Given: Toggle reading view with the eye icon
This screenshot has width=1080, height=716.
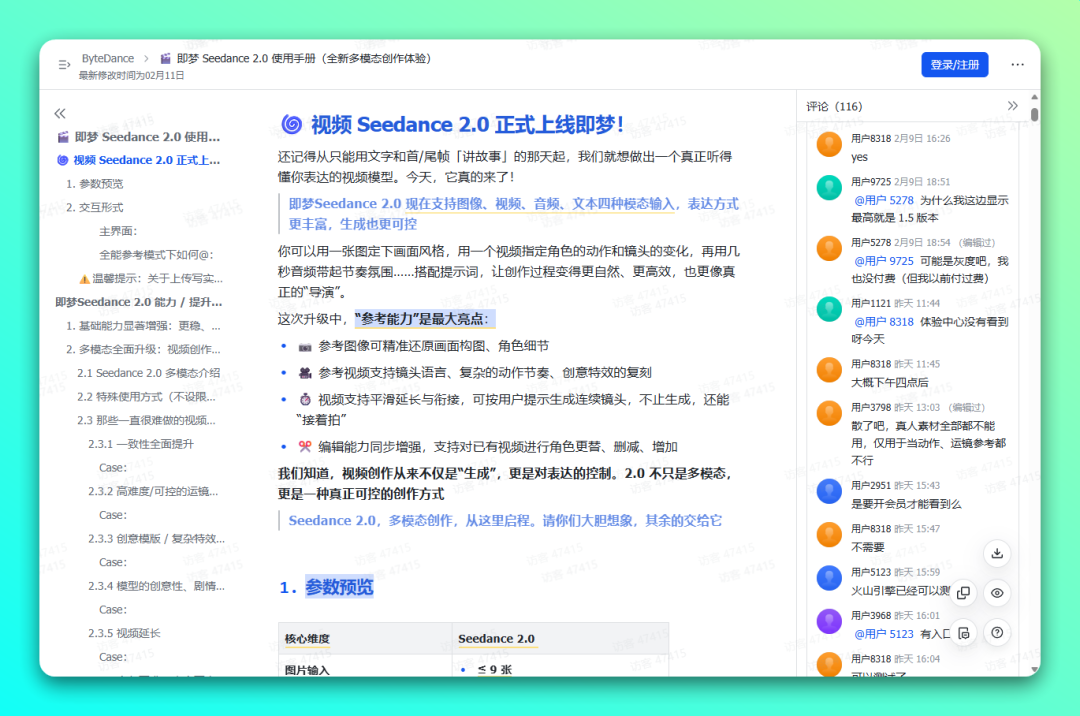Looking at the screenshot, I should click(x=997, y=593).
